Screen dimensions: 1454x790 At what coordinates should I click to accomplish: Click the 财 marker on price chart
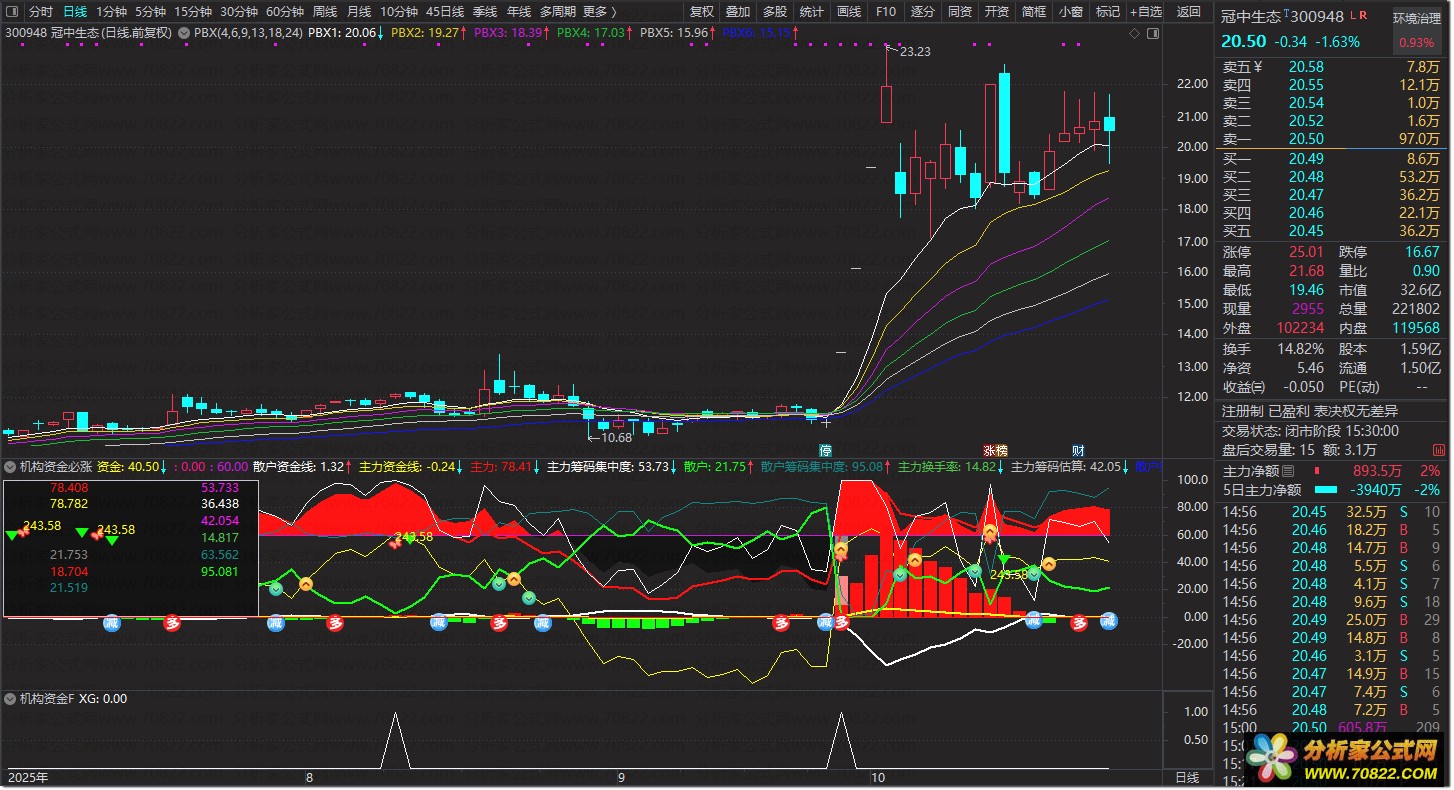pyautogui.click(x=1078, y=450)
